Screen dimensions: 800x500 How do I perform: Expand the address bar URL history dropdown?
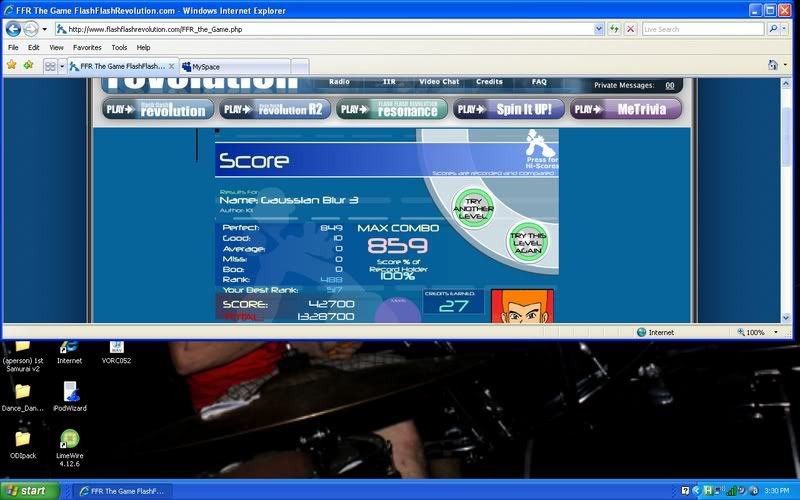tap(599, 29)
